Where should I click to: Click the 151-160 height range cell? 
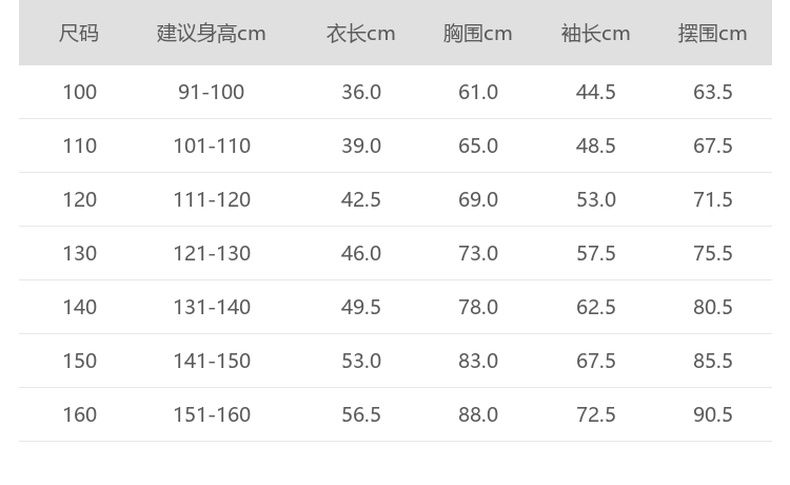(x=211, y=414)
